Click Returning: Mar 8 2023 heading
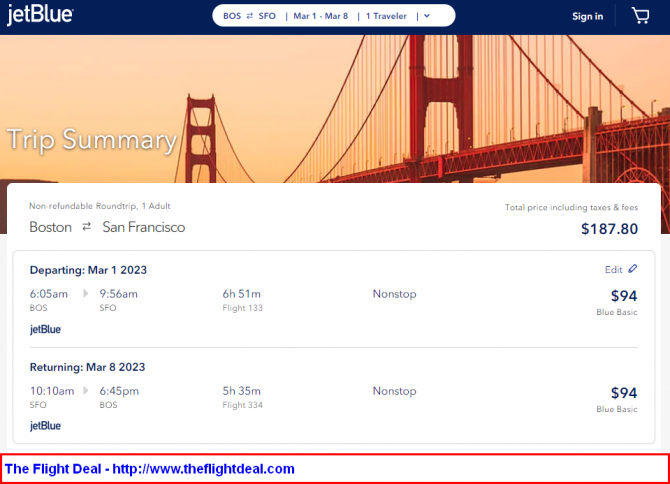Viewport: 670px width, 484px height. pos(87,367)
